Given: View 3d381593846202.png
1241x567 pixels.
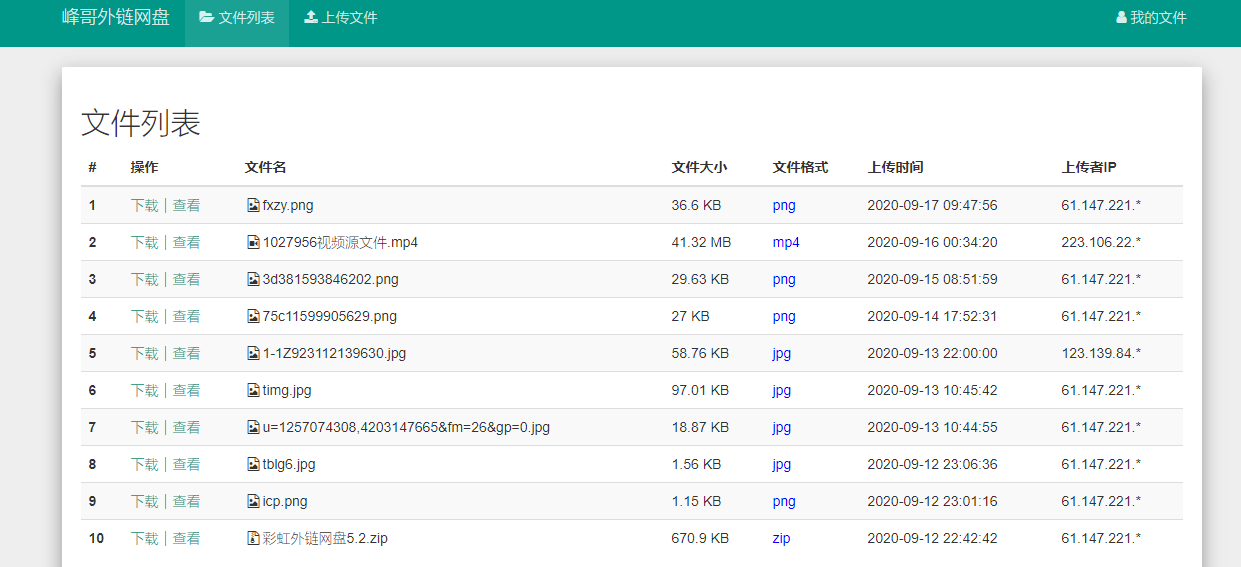Looking at the screenshot, I should click(x=186, y=279).
